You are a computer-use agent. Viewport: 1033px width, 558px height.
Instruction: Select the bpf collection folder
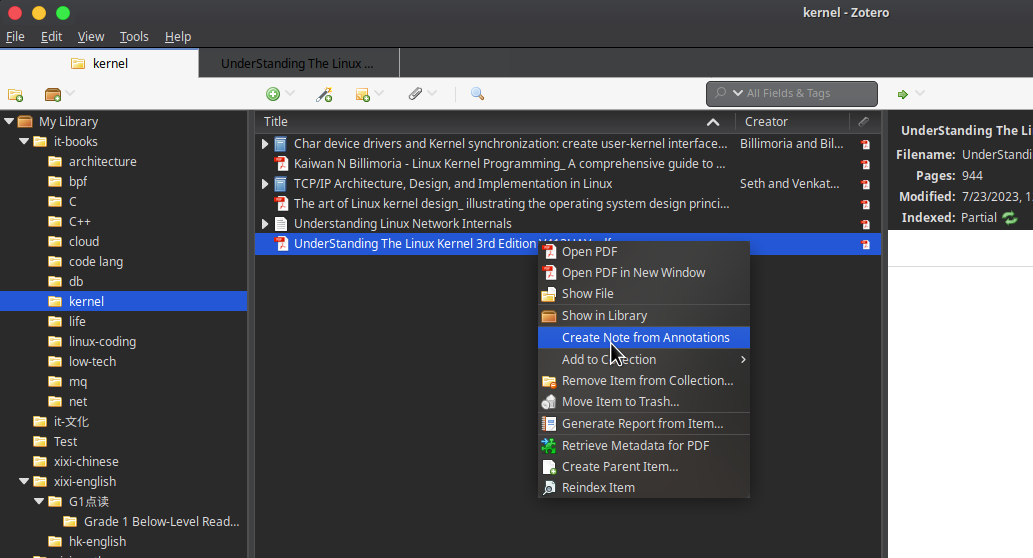[78, 182]
